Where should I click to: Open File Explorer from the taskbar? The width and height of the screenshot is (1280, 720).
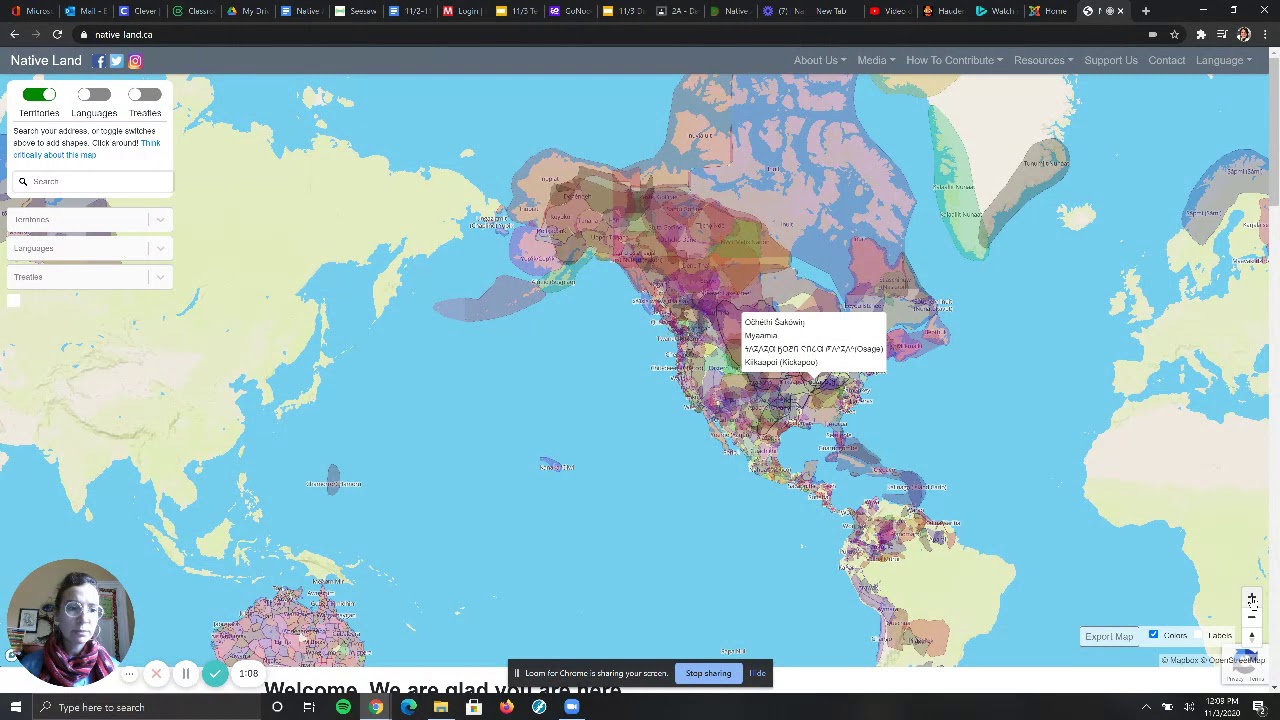click(x=440, y=707)
